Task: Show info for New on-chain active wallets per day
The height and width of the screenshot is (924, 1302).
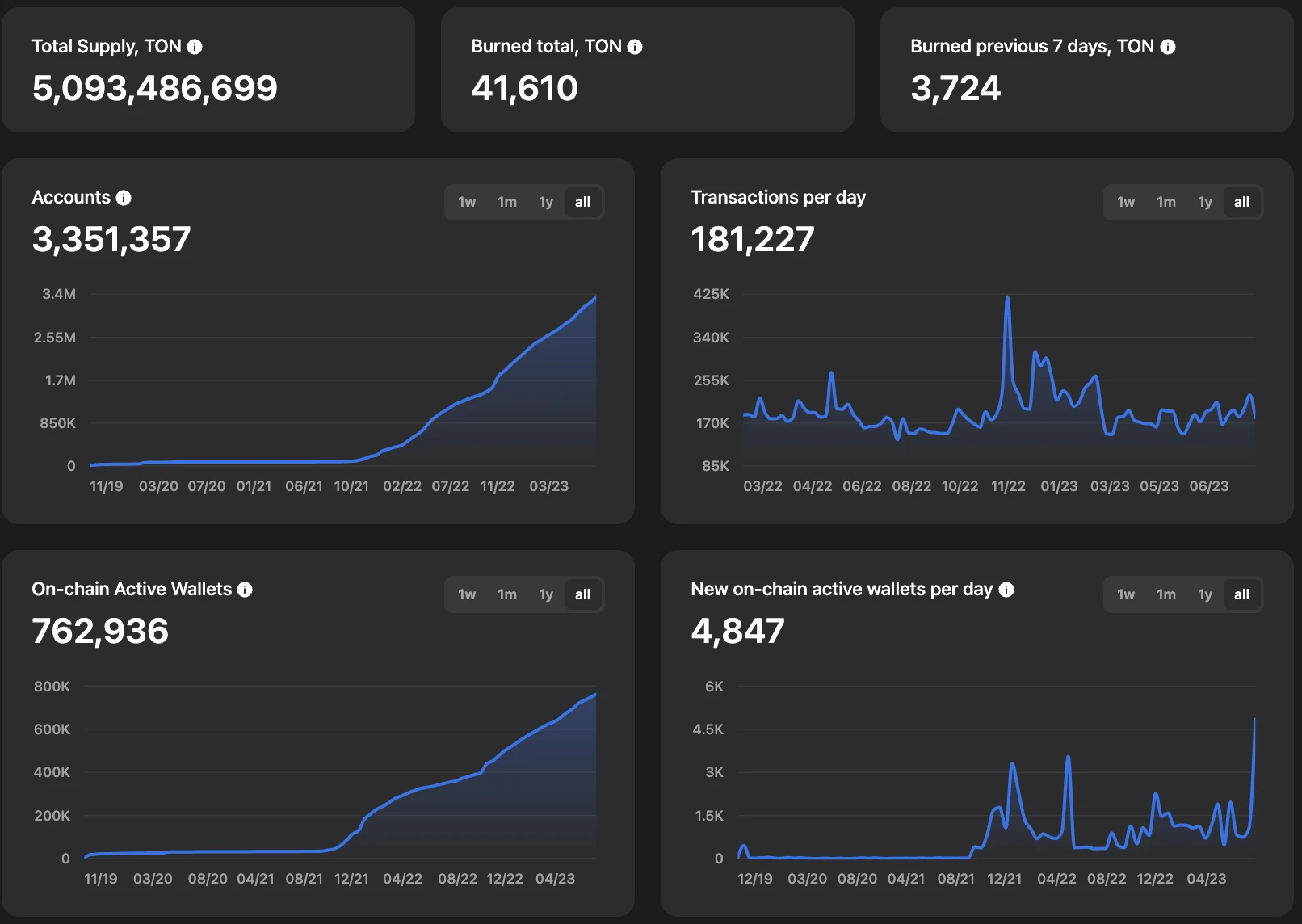Action: [x=1006, y=590]
